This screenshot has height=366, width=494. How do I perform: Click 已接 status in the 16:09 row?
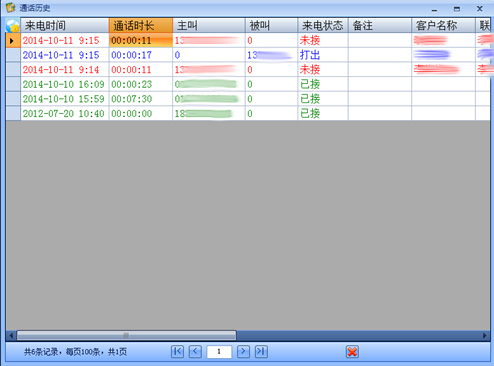323,84
